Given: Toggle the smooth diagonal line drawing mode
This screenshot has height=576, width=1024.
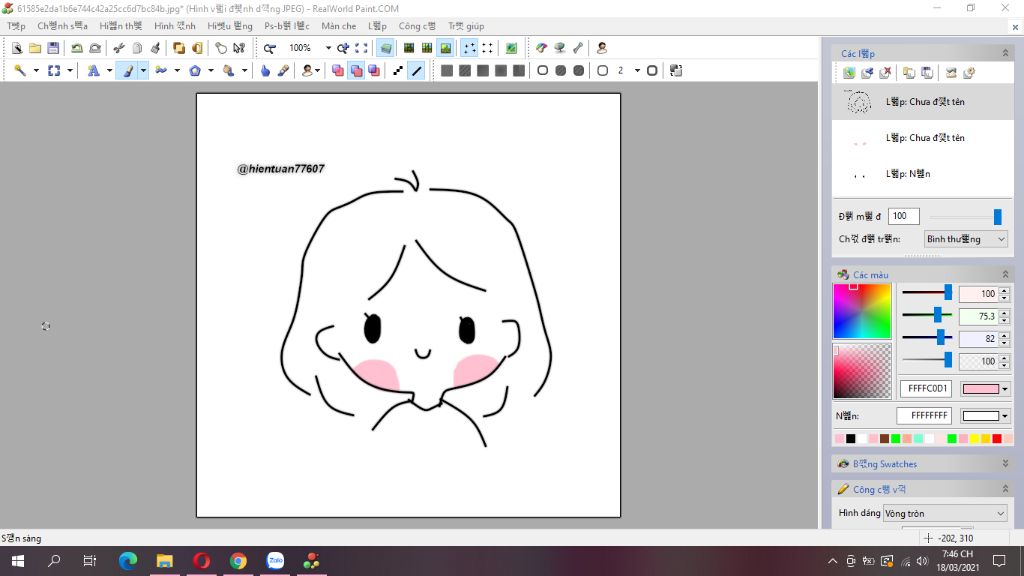Looking at the screenshot, I should (x=417, y=71).
